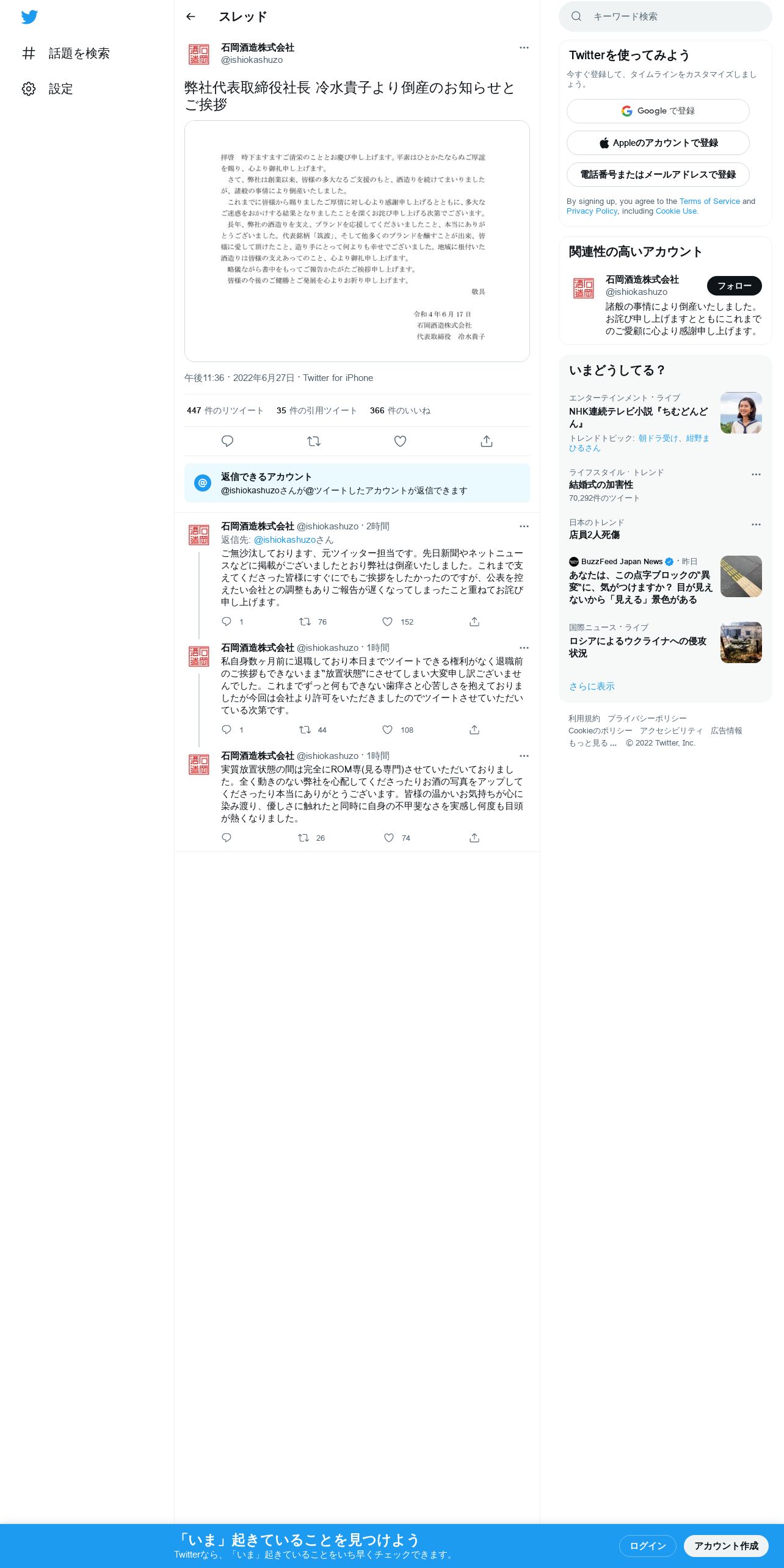Expand もっと見る footer menu
The height and width of the screenshot is (1568, 784).
pyautogui.click(x=593, y=743)
